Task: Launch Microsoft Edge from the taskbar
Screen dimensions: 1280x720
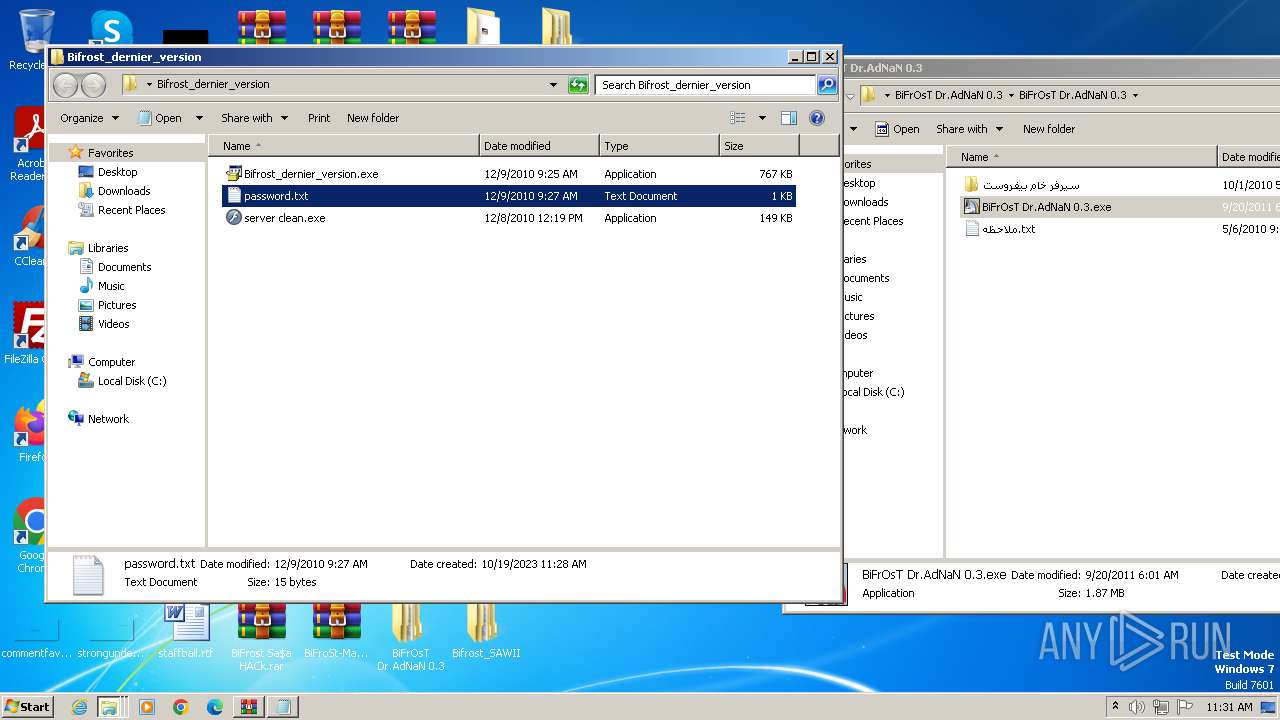Action: coord(214,707)
